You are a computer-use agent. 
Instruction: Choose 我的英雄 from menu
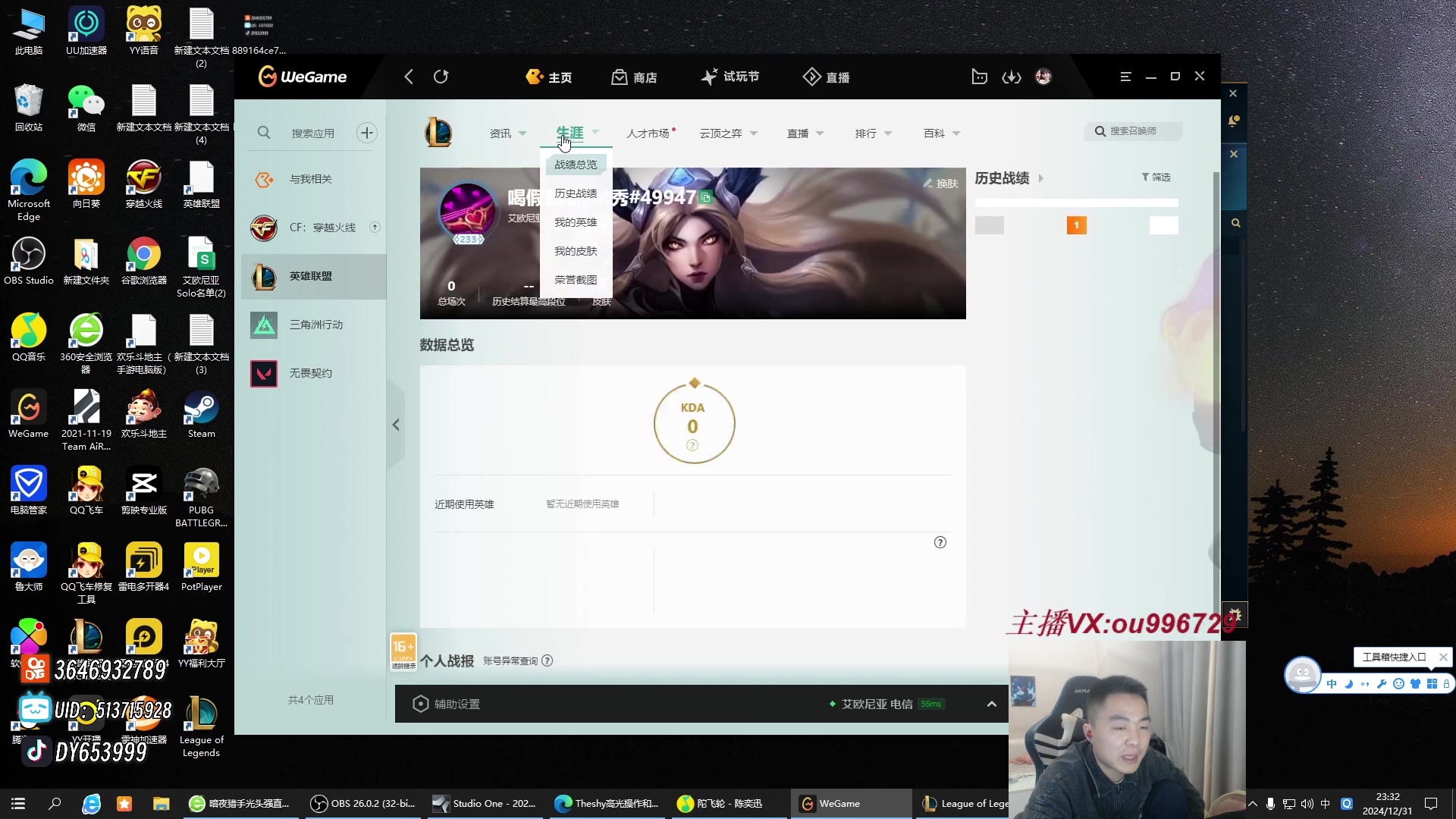pos(576,222)
